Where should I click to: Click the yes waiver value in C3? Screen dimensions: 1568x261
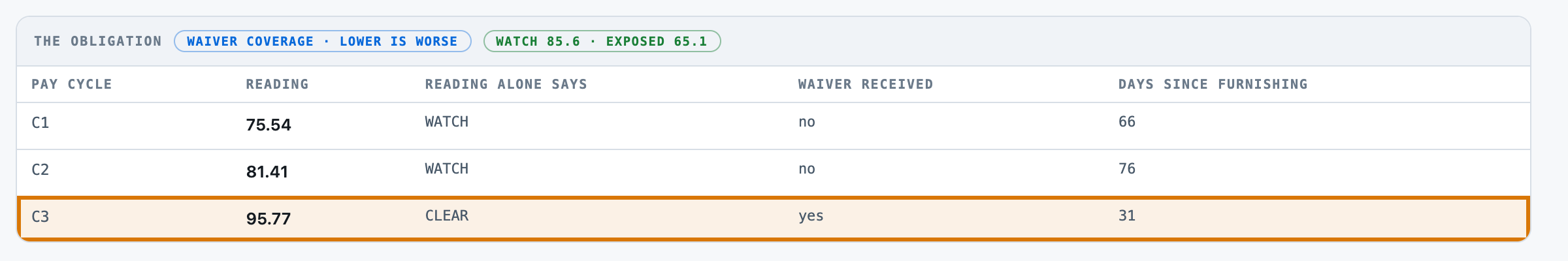[x=811, y=216]
